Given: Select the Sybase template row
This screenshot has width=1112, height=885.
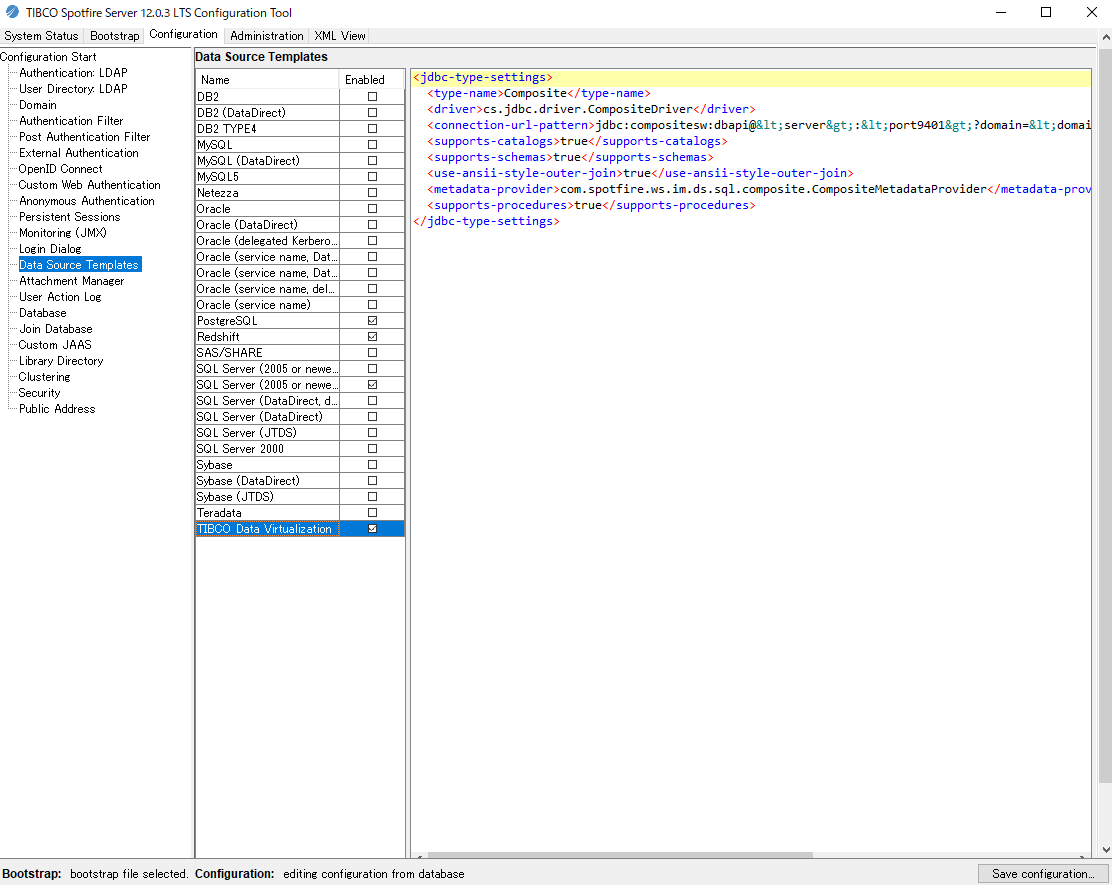Looking at the screenshot, I should (300, 465).
